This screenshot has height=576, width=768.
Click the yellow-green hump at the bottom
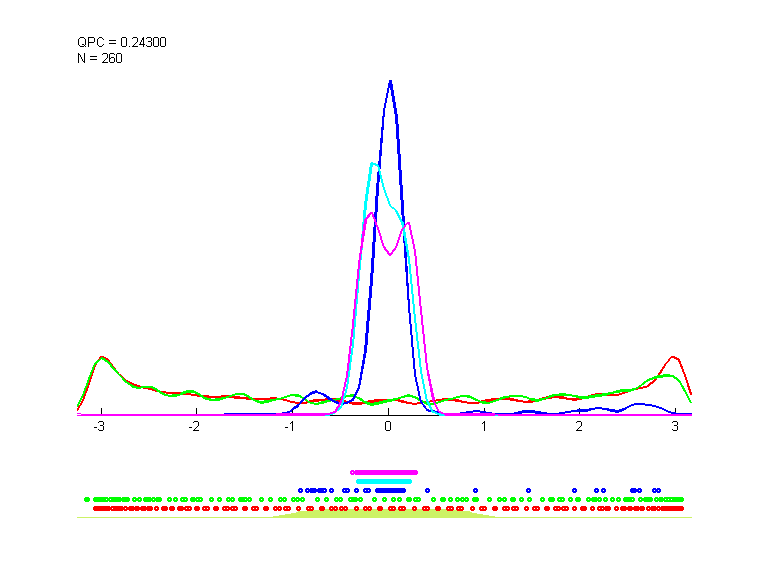(384, 514)
